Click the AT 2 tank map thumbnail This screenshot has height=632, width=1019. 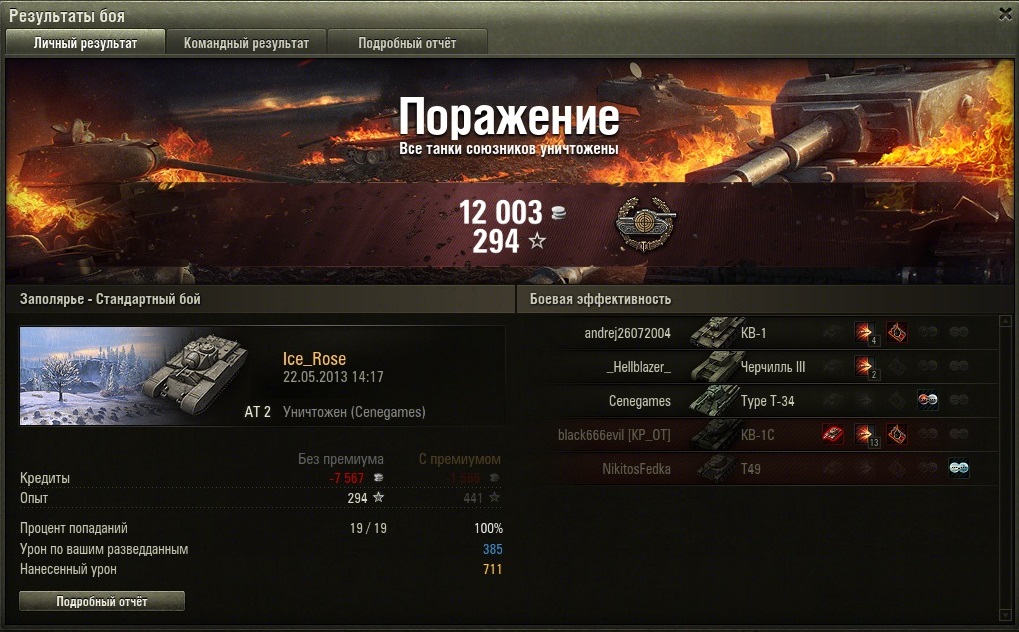[x=134, y=376]
